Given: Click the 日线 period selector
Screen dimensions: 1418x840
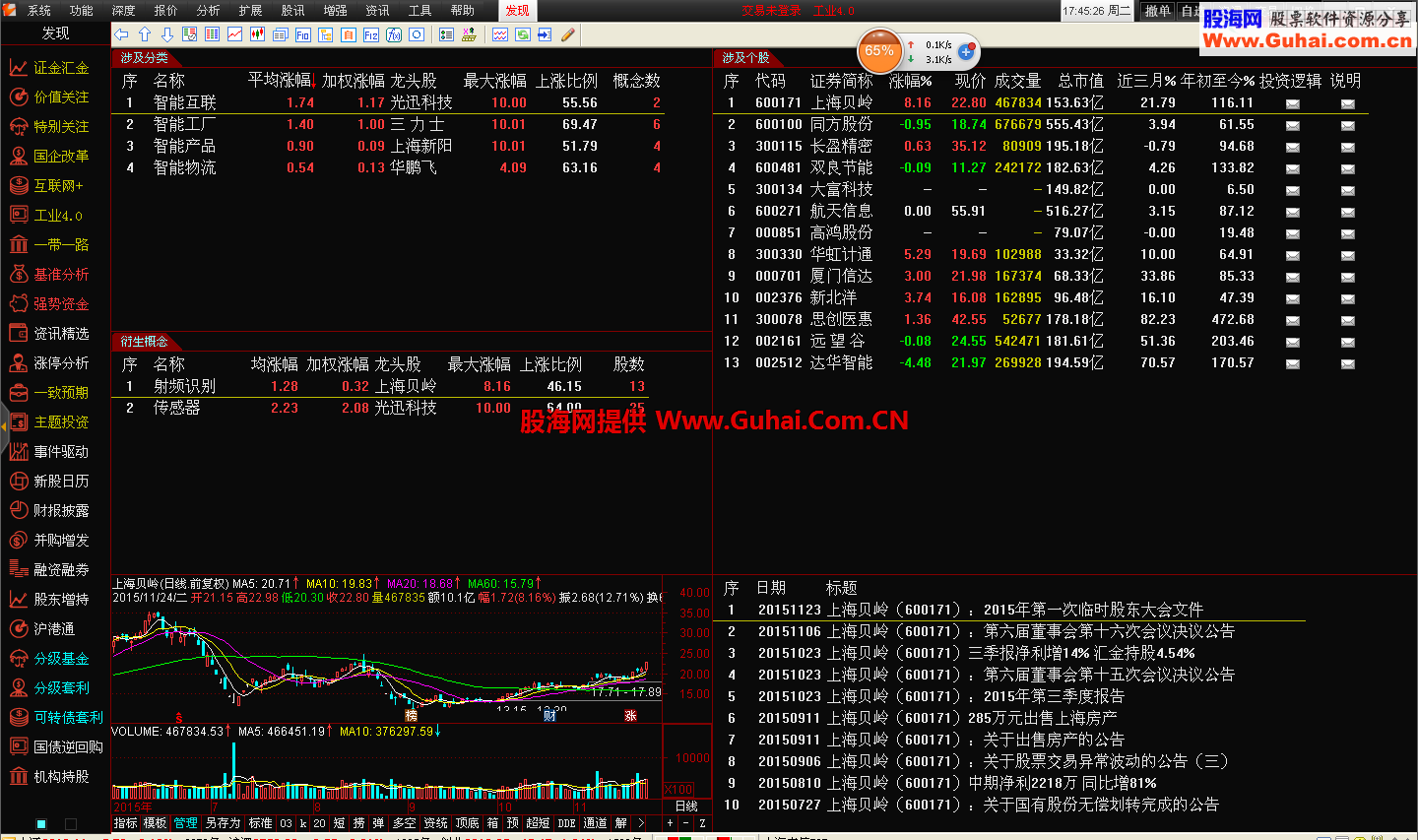Looking at the screenshot, I should 686,807.
